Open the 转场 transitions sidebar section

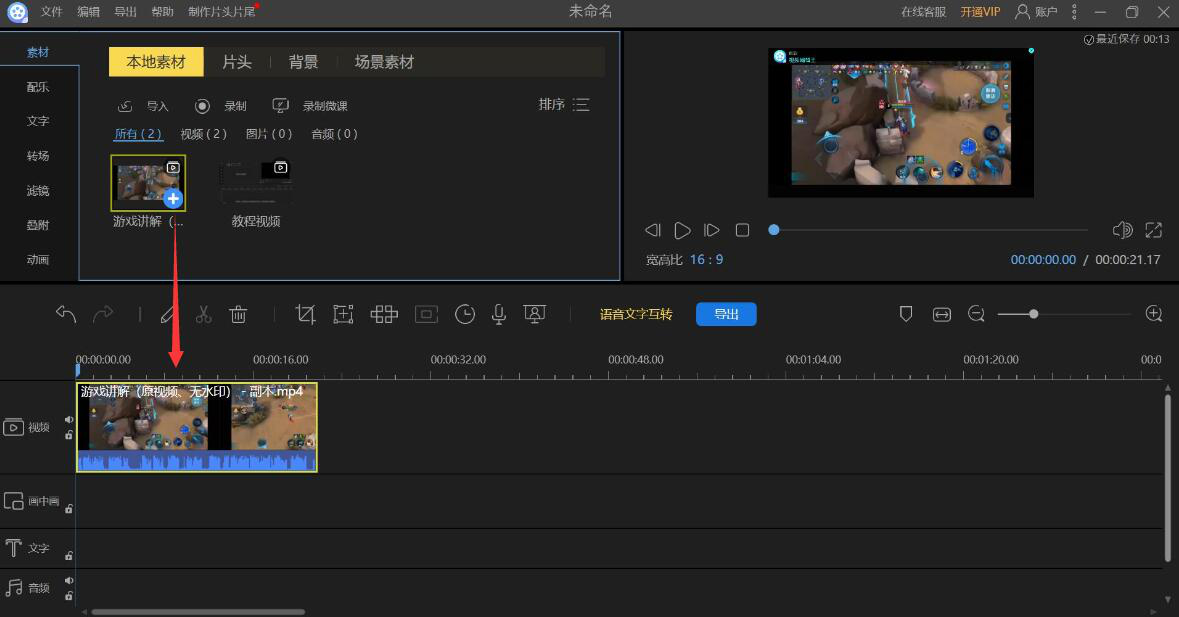(x=38, y=156)
